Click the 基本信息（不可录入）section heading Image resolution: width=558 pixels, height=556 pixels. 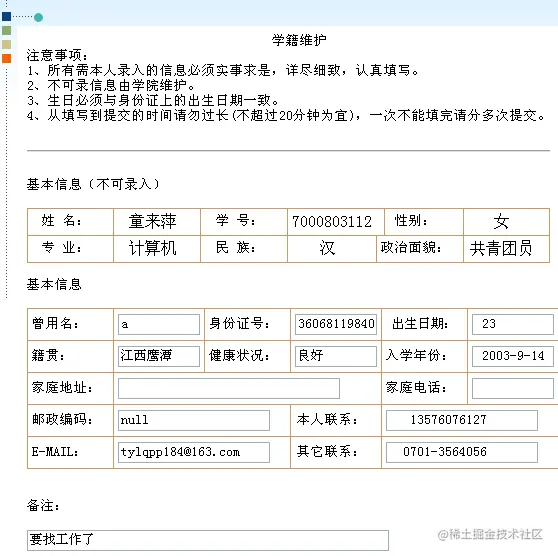tap(93, 184)
